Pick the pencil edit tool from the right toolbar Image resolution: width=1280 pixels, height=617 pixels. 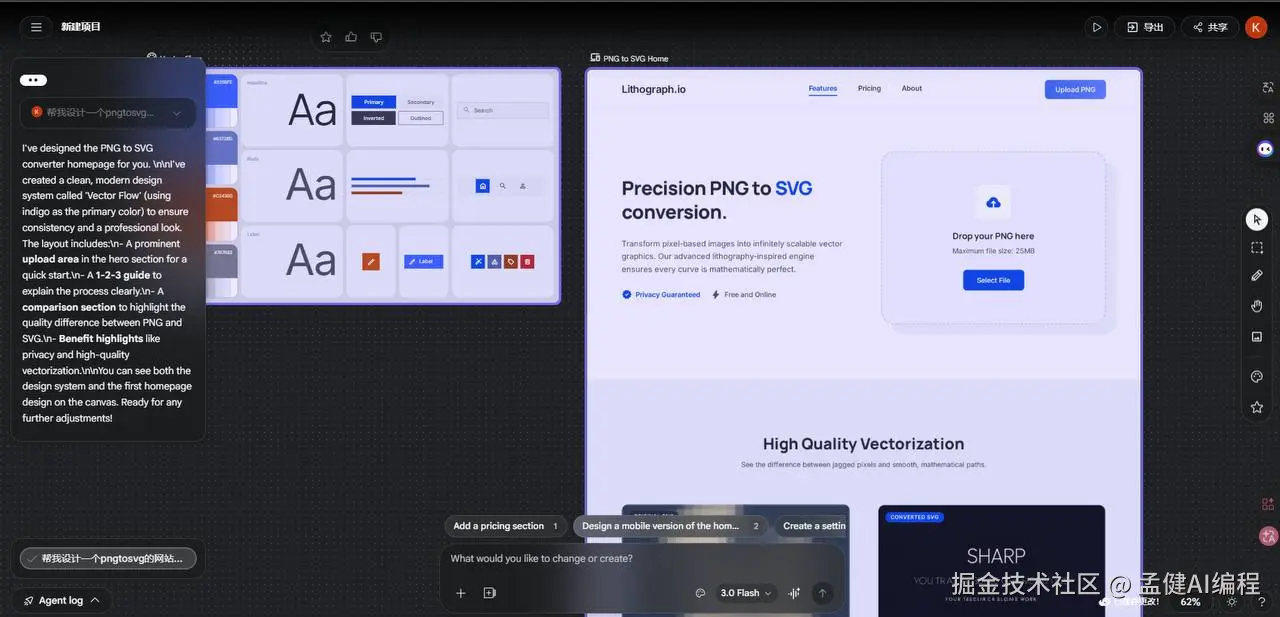[1256, 275]
